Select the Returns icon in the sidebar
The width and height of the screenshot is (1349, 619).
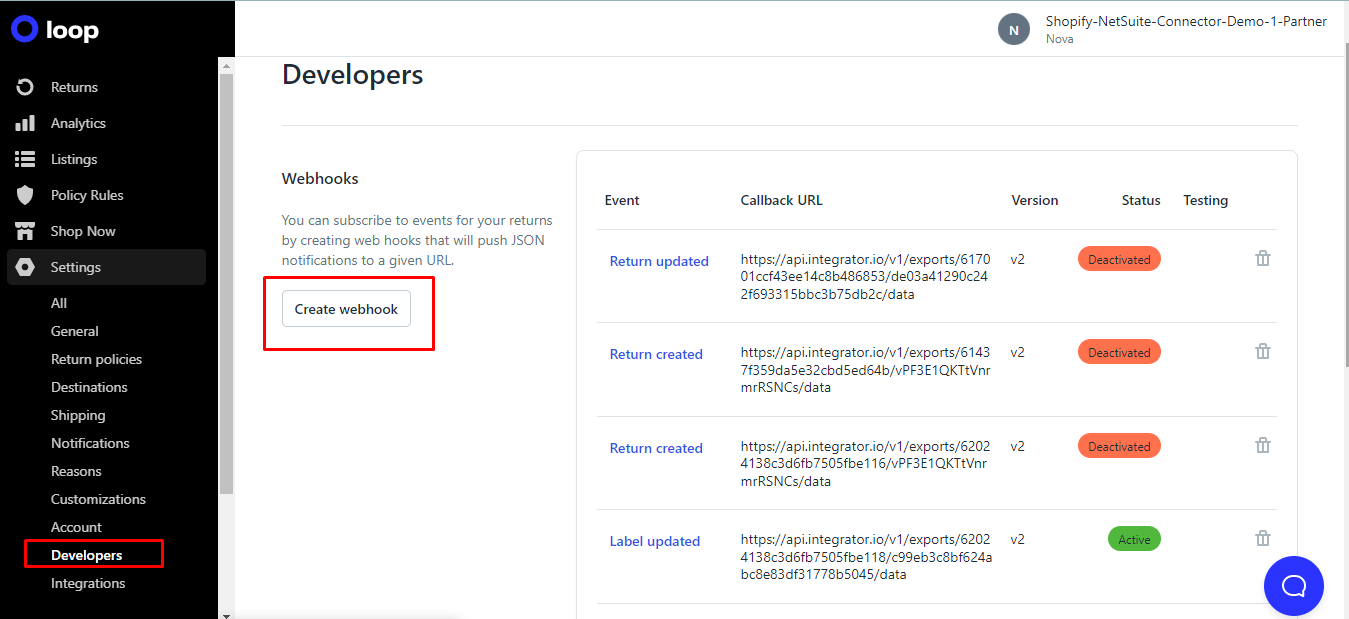click(x=24, y=87)
